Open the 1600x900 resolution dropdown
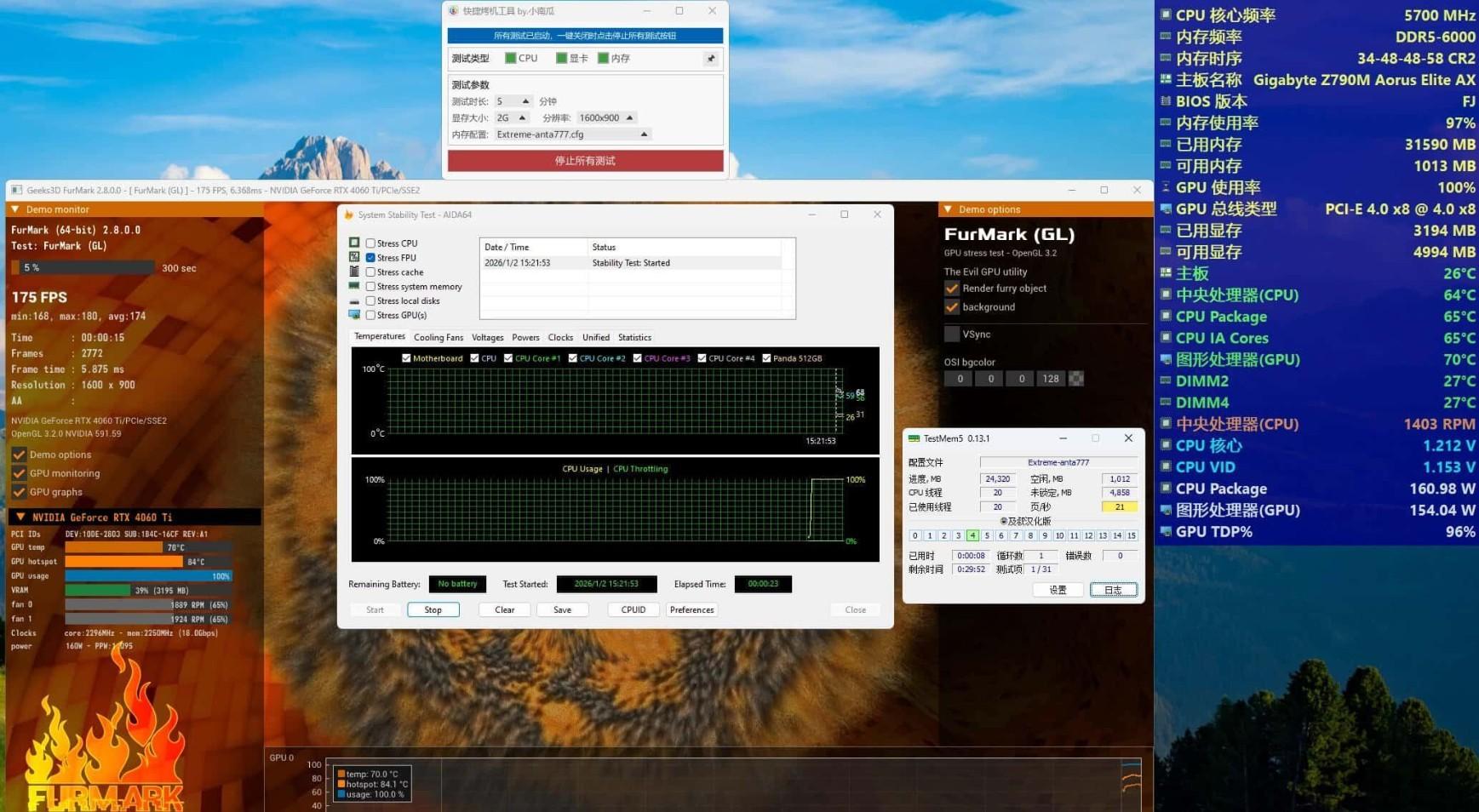The width and height of the screenshot is (1479, 812). 629,118
